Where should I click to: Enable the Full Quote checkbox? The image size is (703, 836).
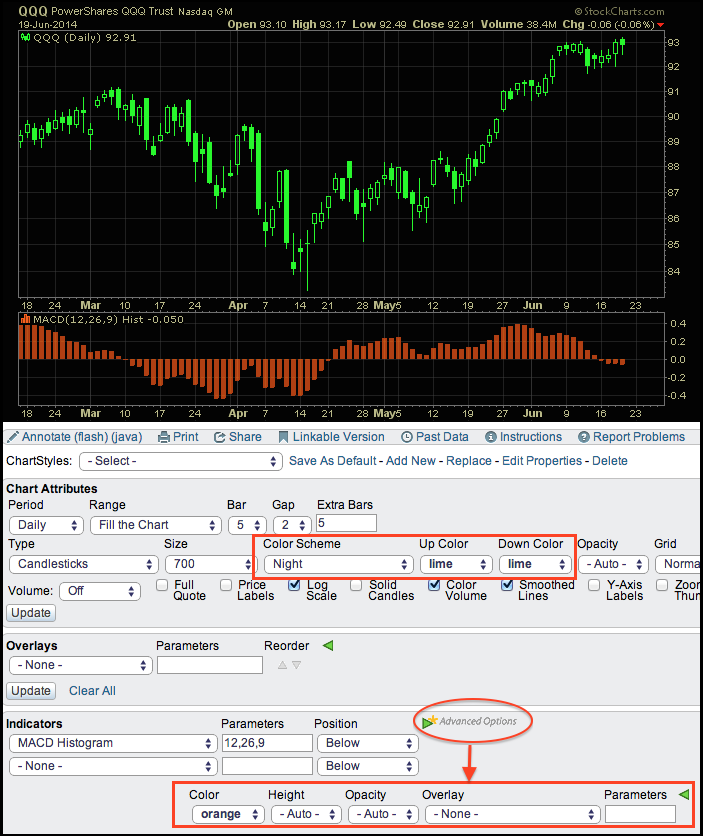(x=162, y=585)
